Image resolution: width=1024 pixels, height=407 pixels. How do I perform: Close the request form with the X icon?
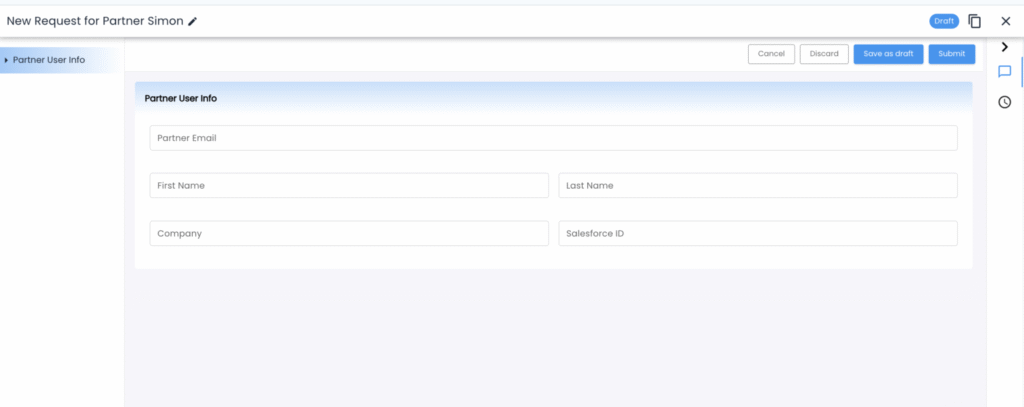tap(1006, 22)
